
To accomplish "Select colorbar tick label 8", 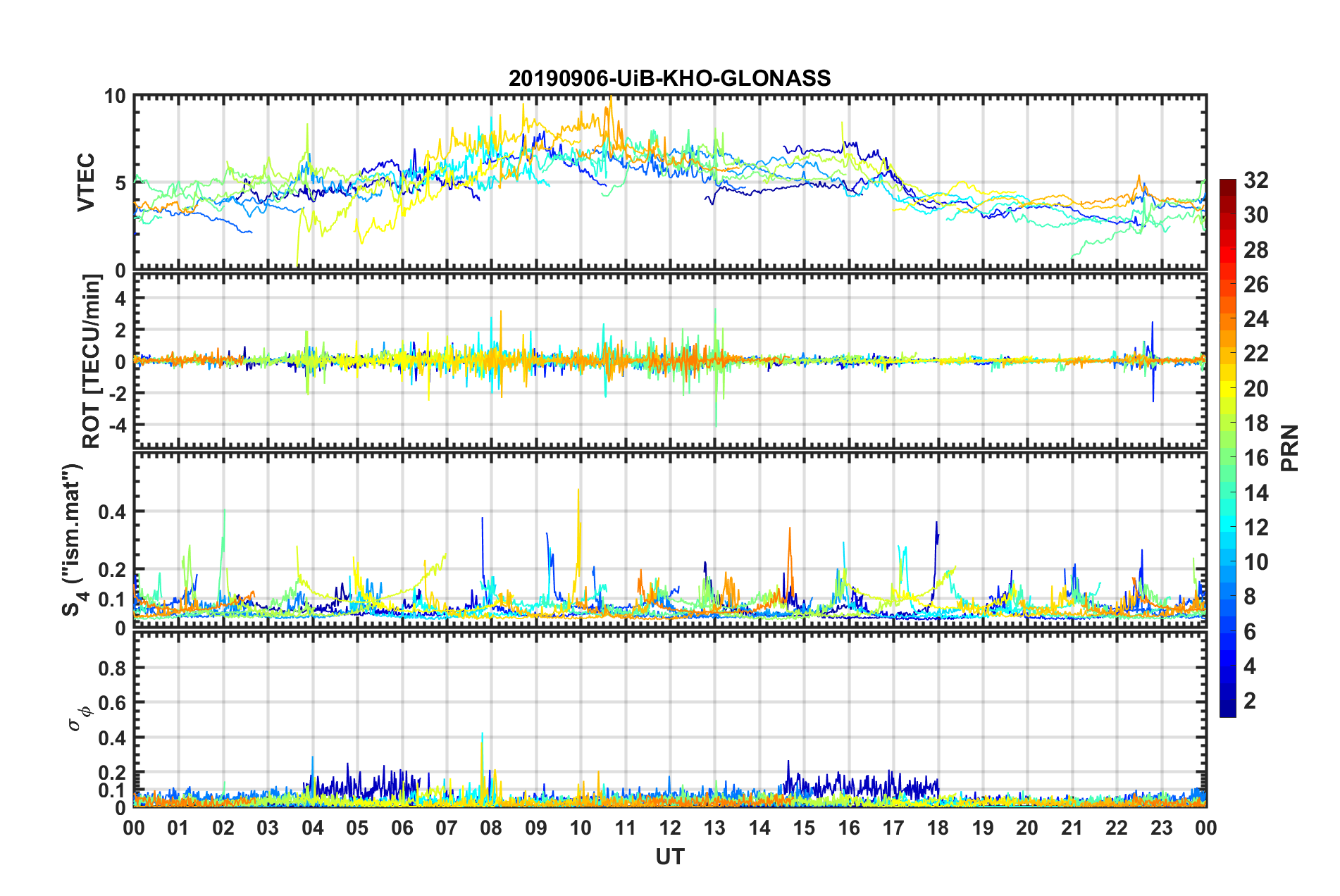I will [1250, 597].
